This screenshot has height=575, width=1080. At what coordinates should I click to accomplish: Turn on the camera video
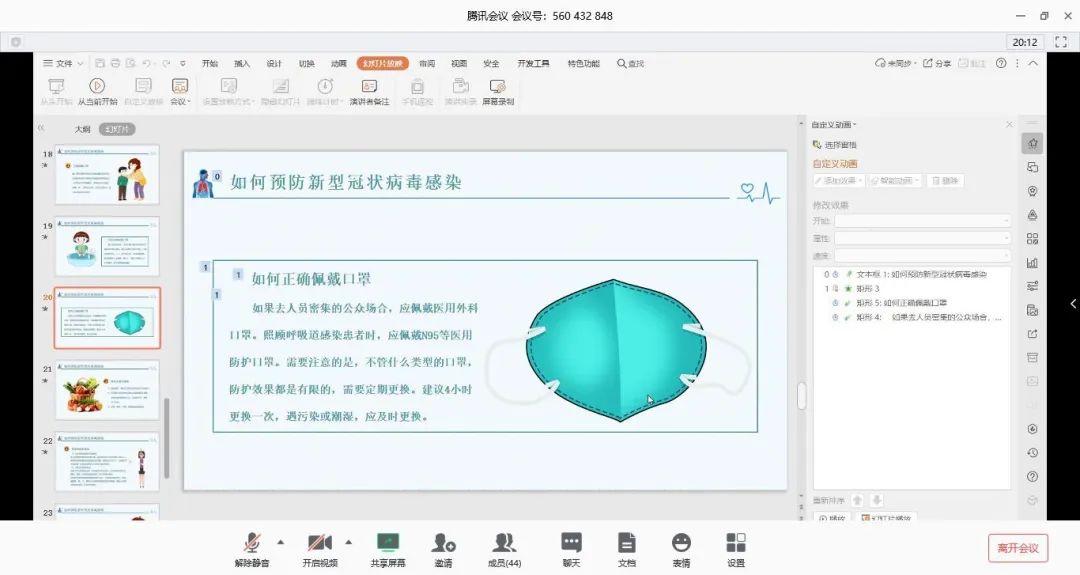click(x=320, y=544)
